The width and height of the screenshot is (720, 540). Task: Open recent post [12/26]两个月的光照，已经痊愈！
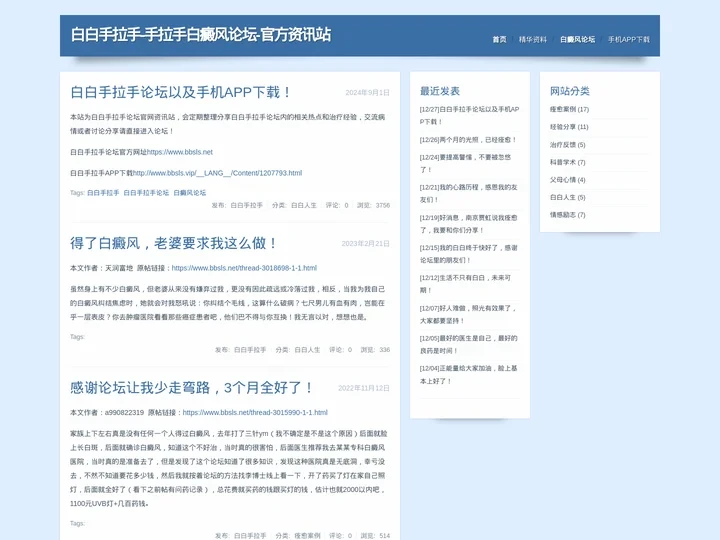point(468,140)
